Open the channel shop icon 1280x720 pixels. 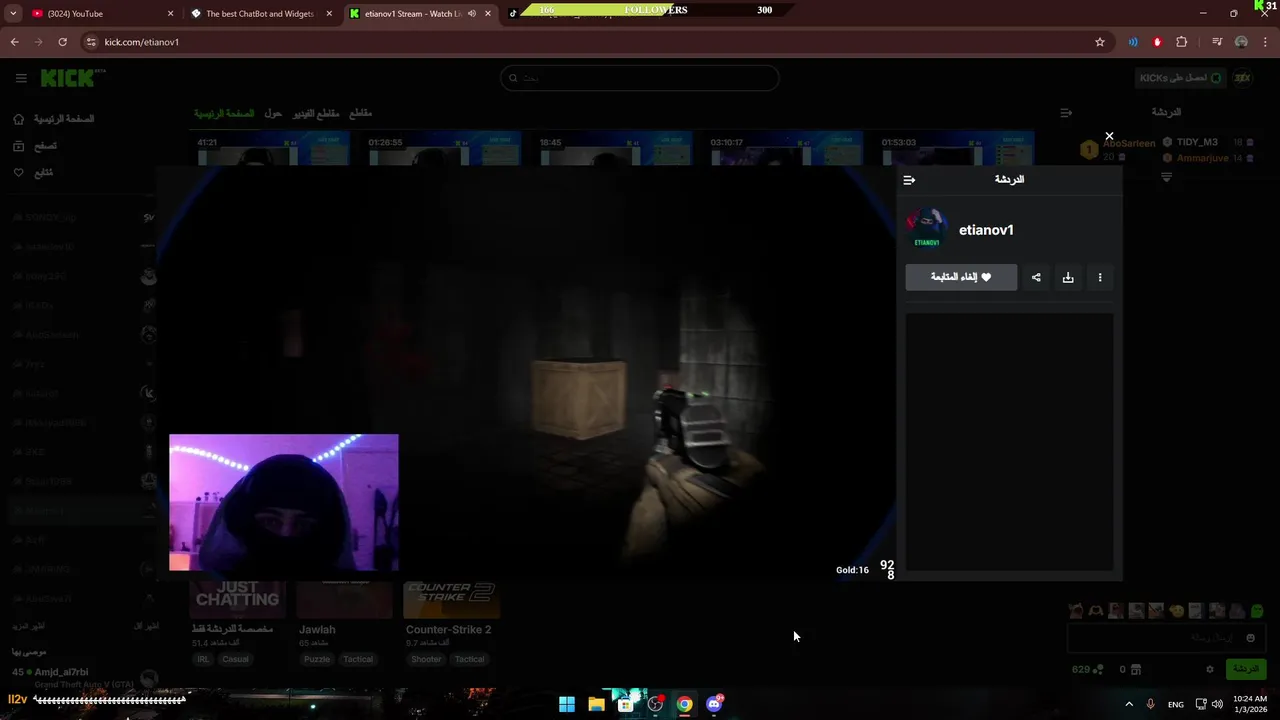click(x=1138, y=669)
